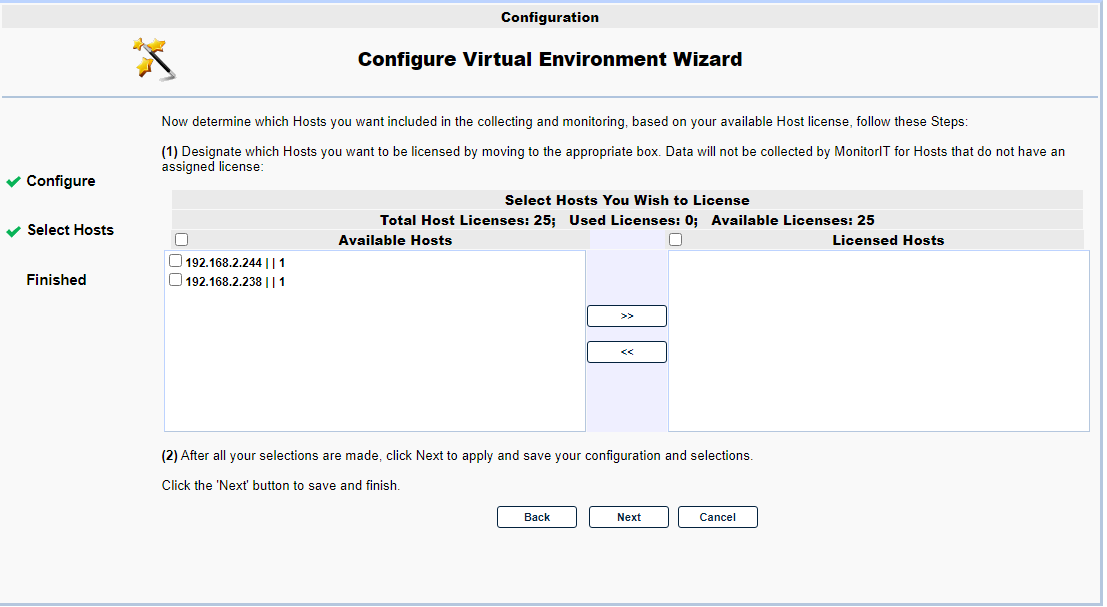1107x607 pixels.
Task: Cancel the wizard
Action: pos(718,517)
